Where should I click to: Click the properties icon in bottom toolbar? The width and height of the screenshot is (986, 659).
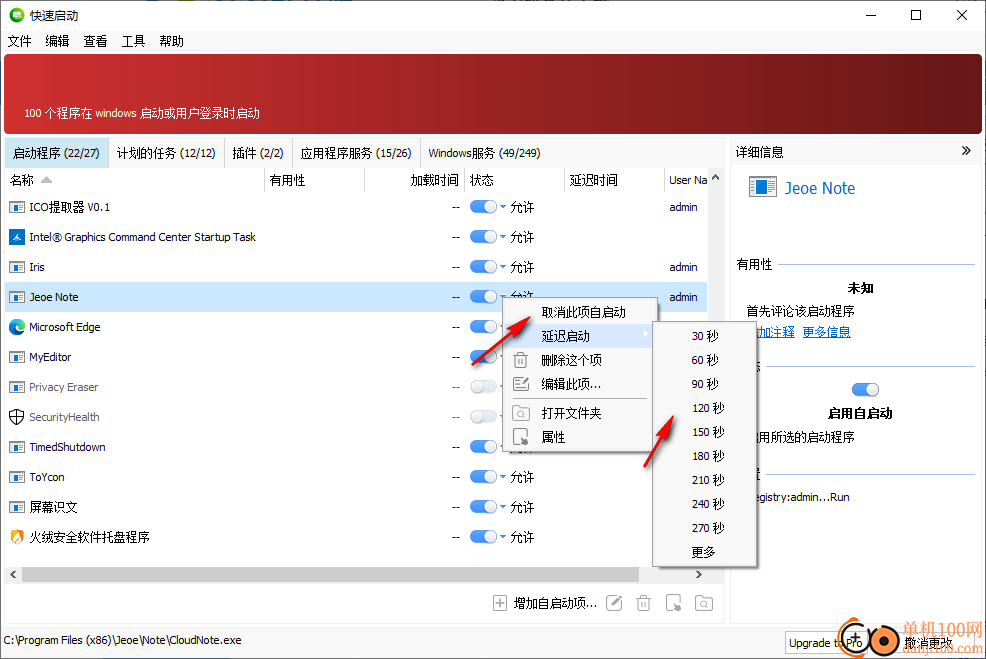(673, 604)
